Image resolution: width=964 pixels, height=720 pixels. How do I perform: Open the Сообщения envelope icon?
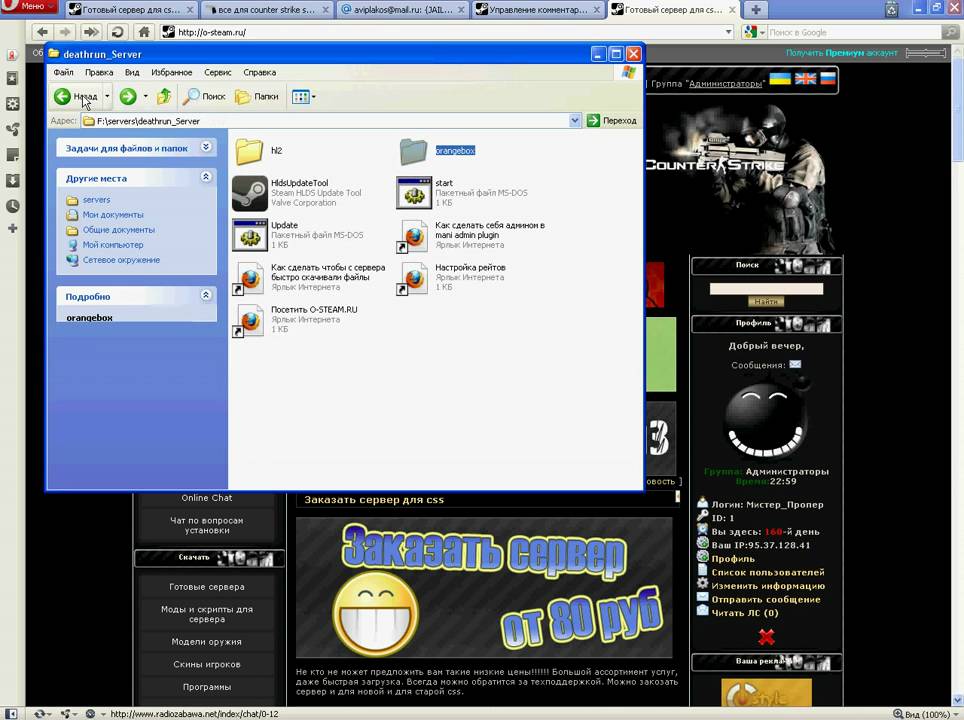pyautogui.click(x=796, y=365)
